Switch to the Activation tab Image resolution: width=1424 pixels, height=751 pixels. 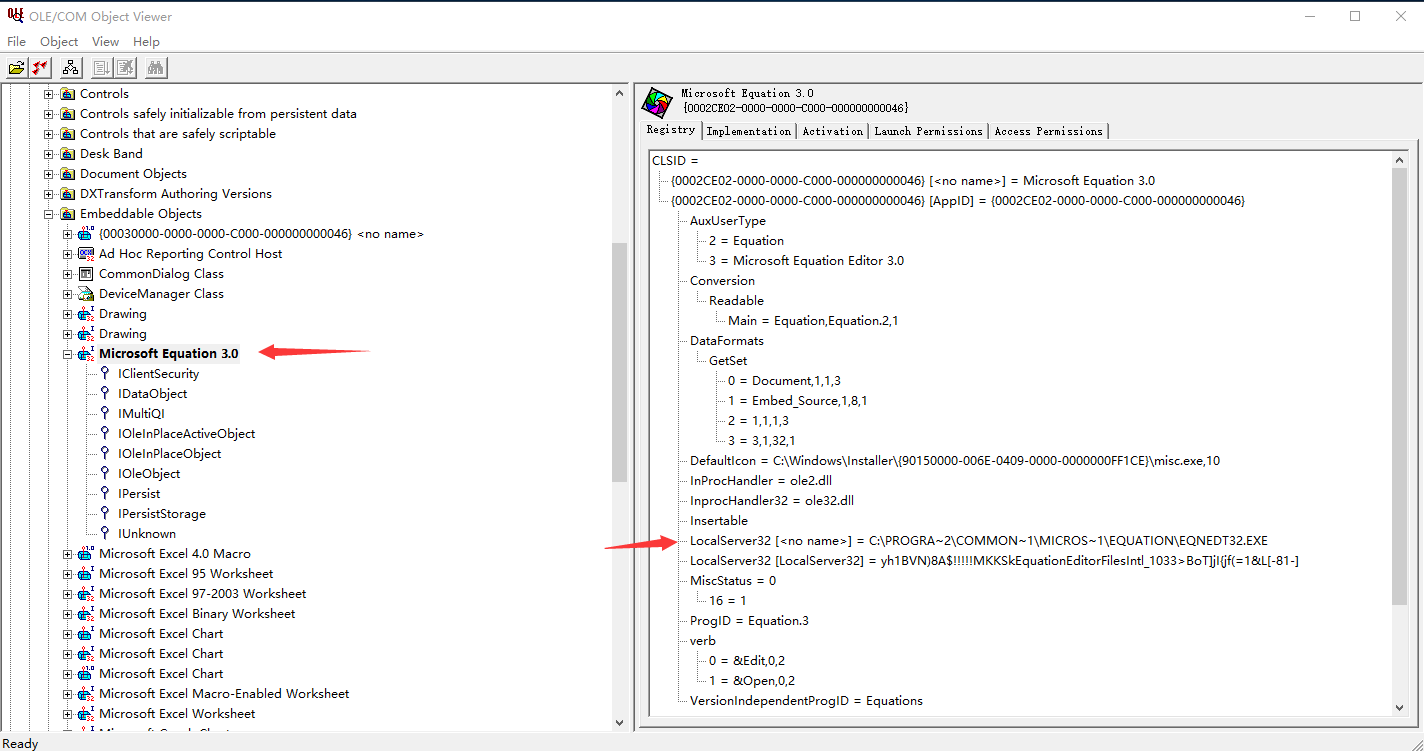click(x=832, y=131)
